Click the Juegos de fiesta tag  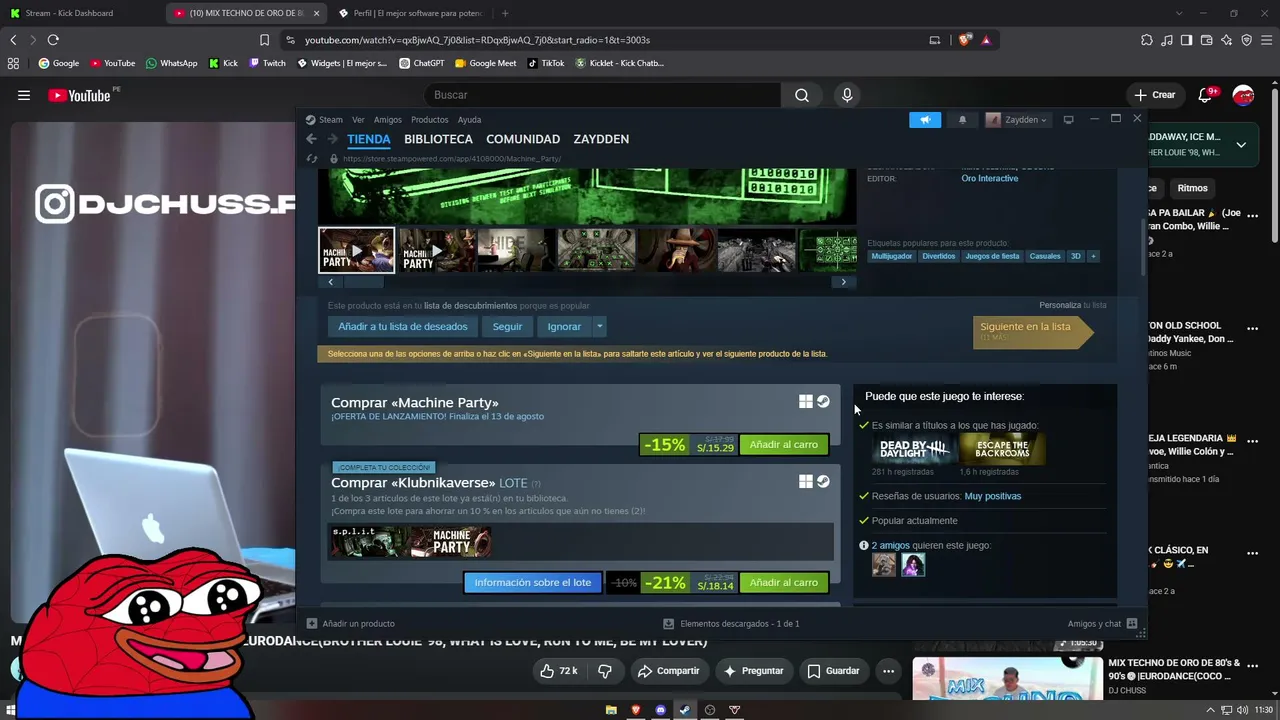pos(992,256)
